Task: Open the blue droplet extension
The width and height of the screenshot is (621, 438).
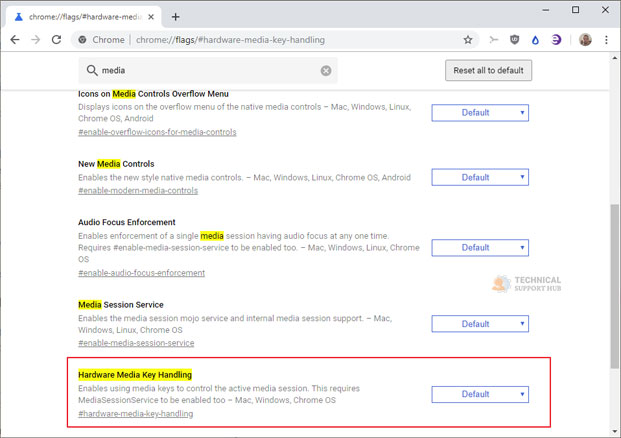Action: click(x=535, y=40)
